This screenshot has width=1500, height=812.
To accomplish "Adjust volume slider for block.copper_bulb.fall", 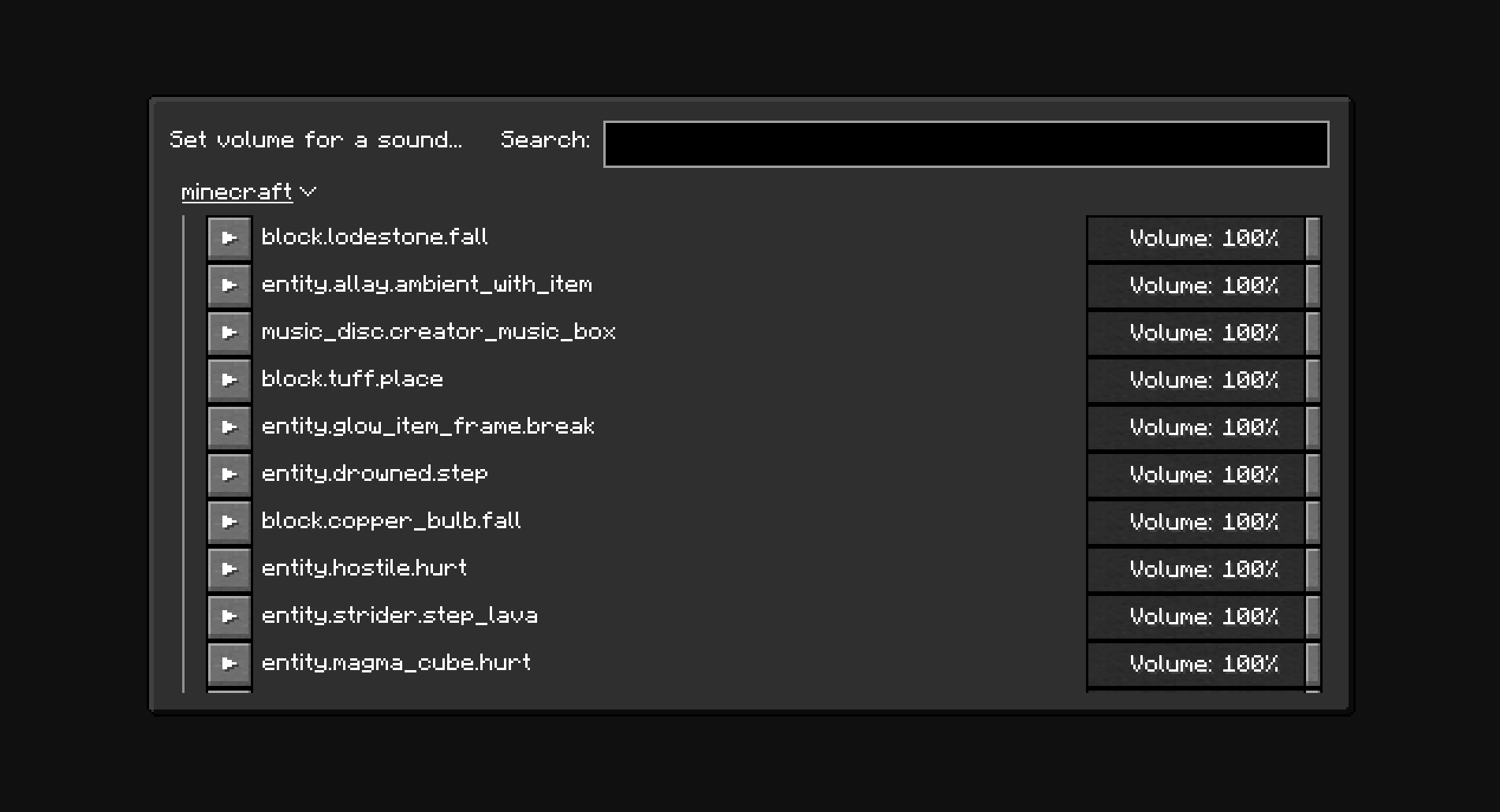I will coord(1203,522).
